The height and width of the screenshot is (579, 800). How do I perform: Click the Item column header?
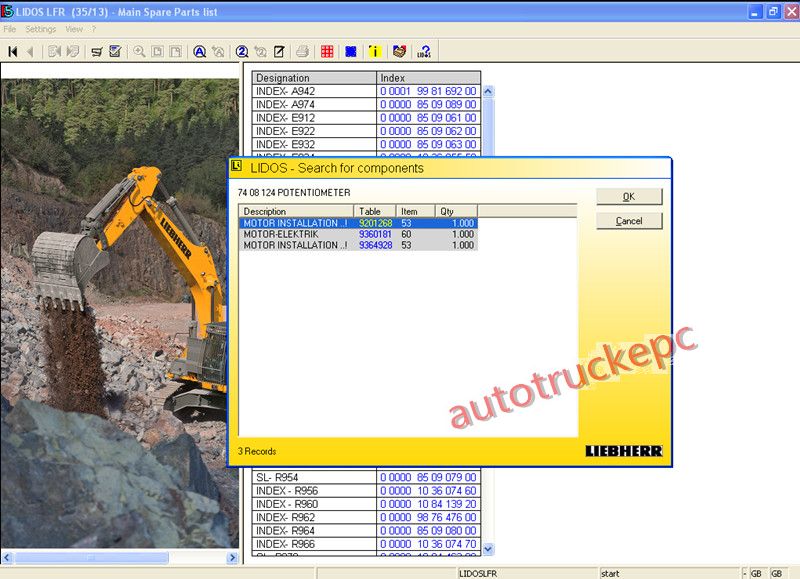point(415,211)
